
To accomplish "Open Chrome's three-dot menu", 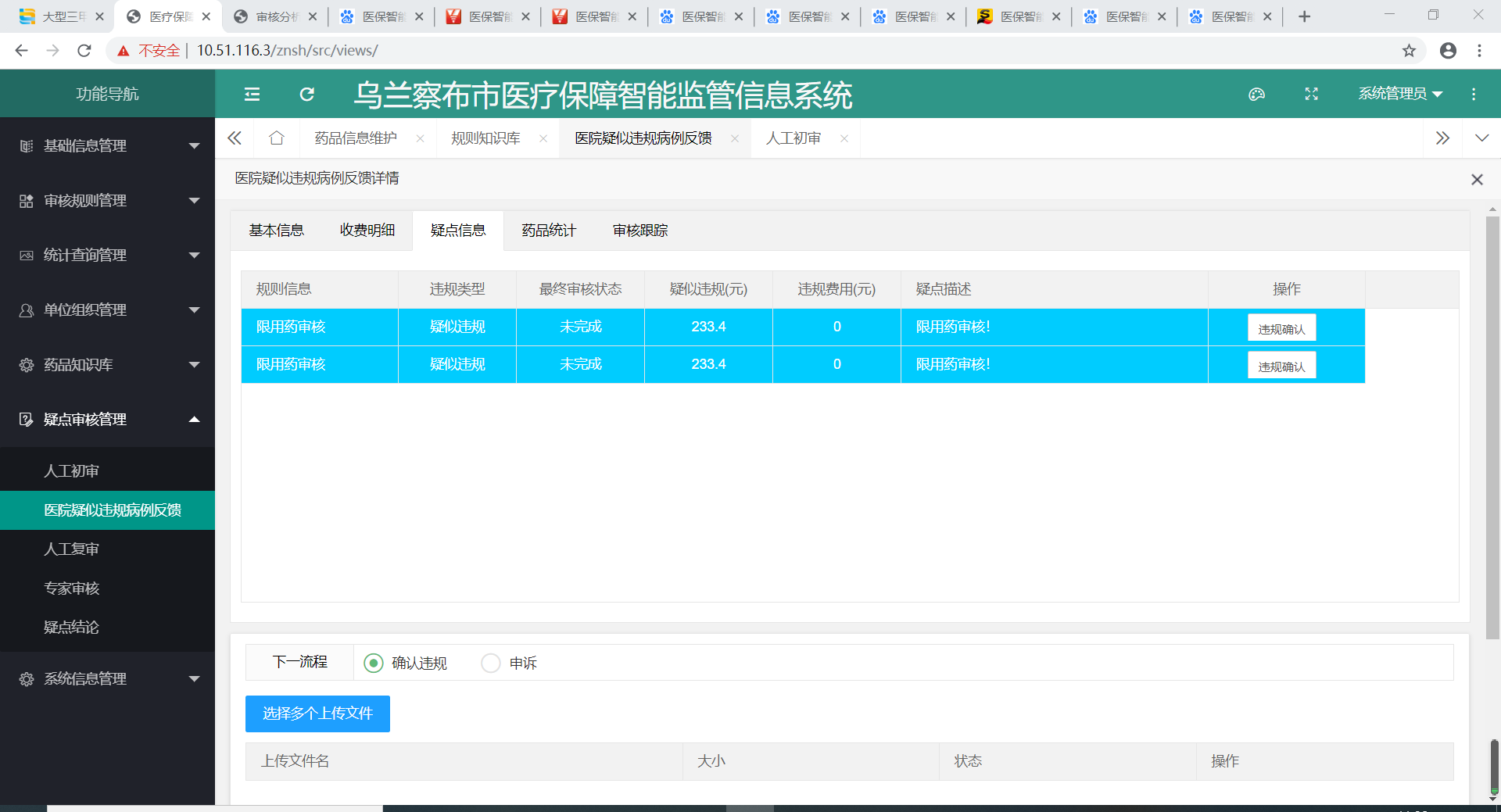I will point(1479,51).
